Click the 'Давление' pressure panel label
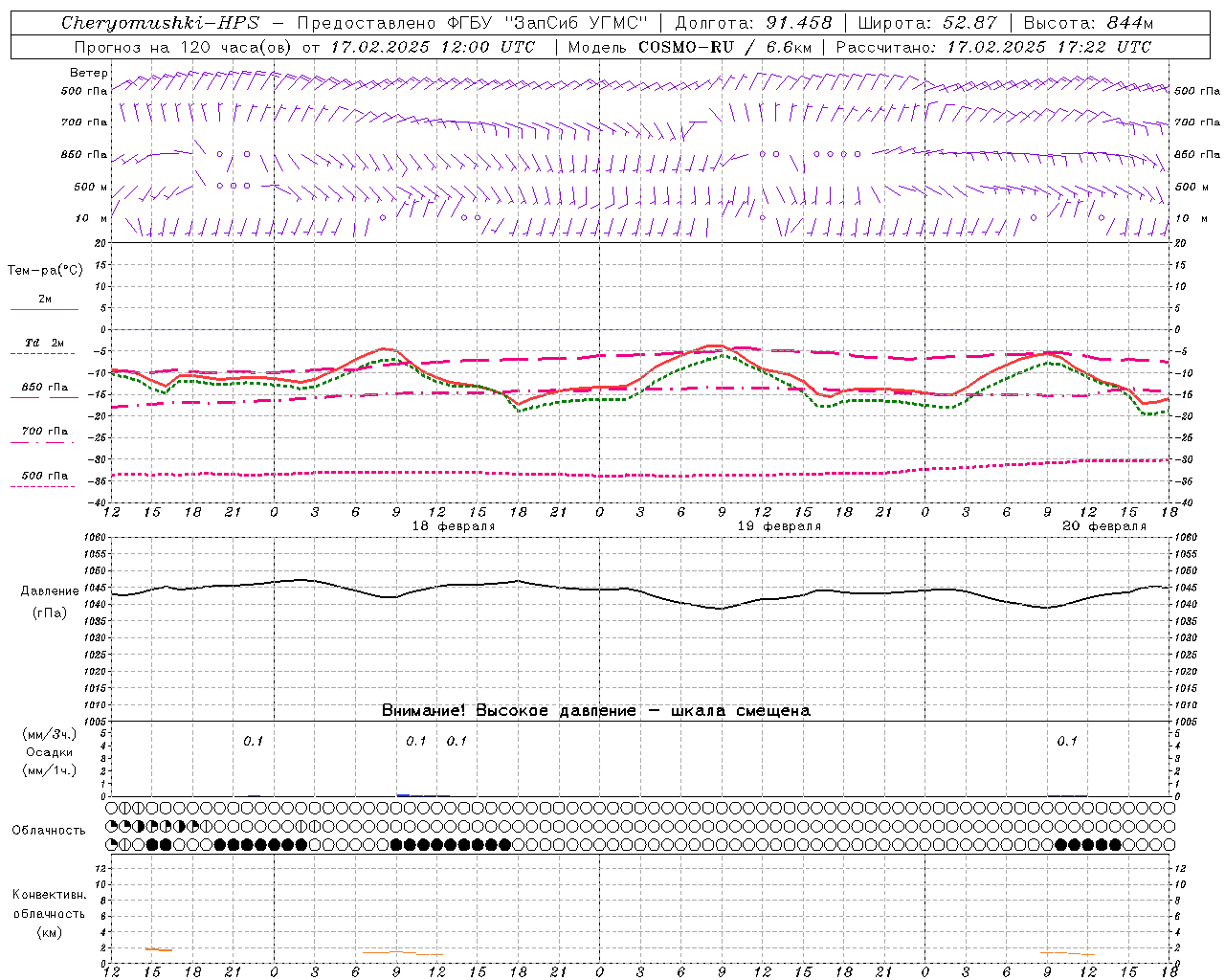The width and height of the screenshot is (1225, 980). coord(49,591)
